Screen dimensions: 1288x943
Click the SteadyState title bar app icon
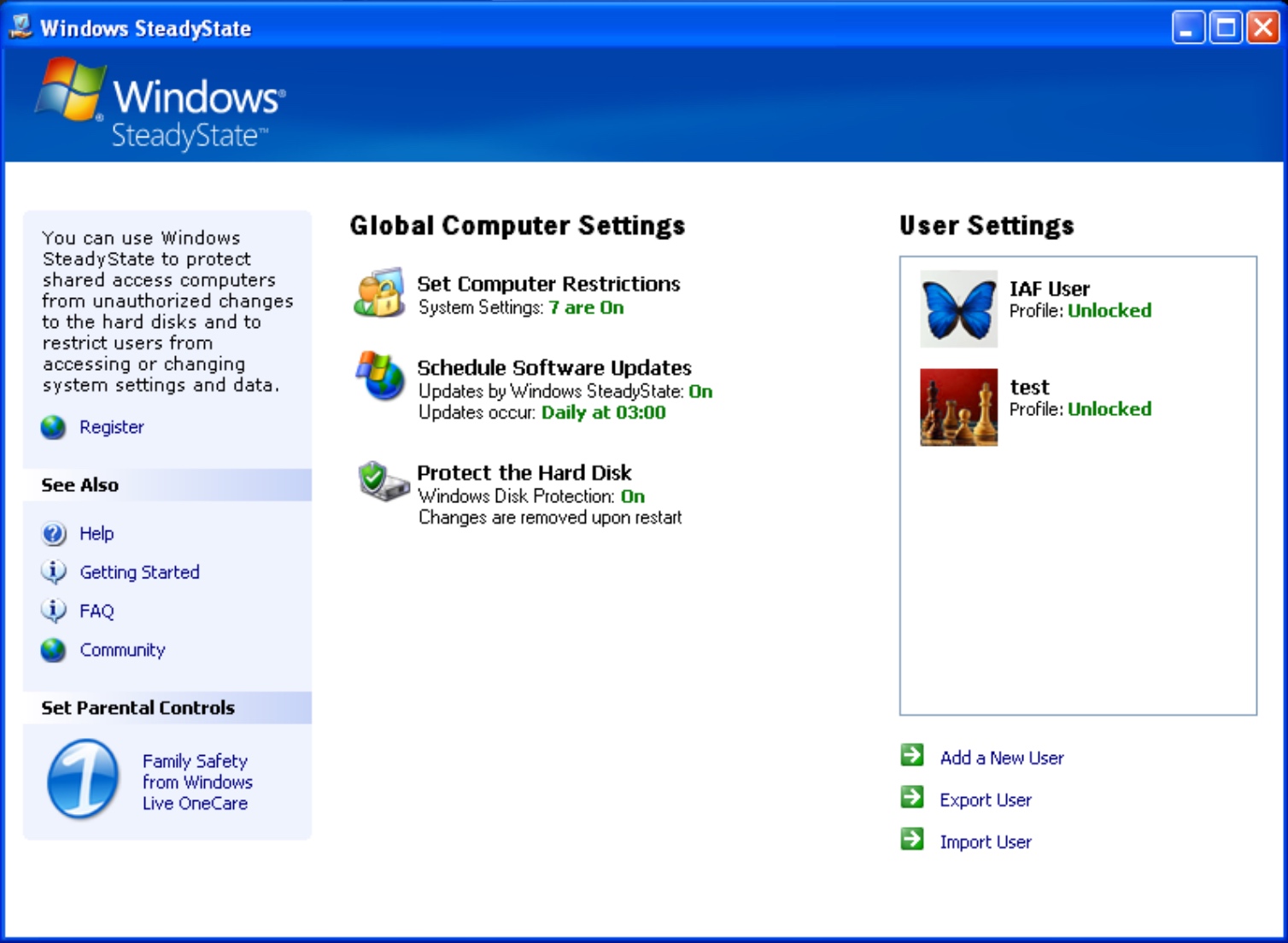20,26
